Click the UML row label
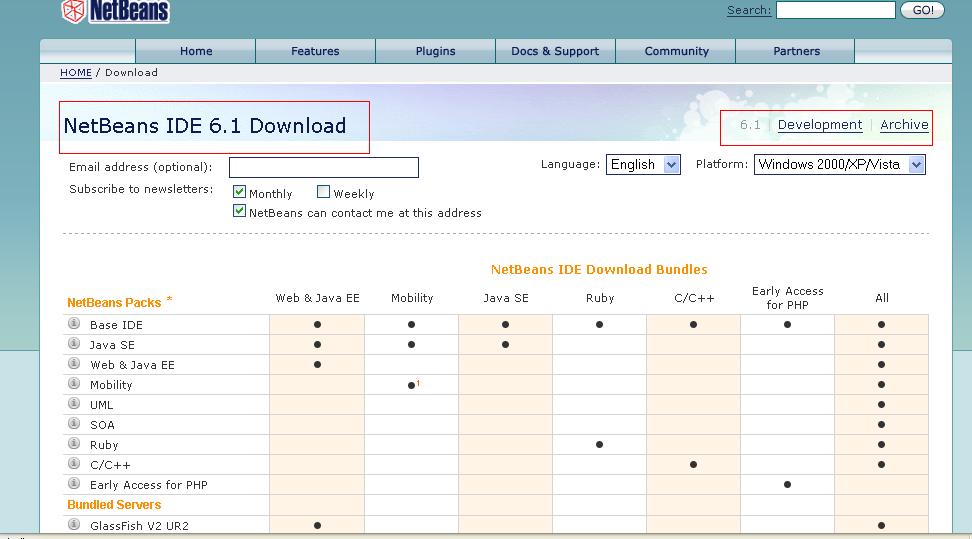Image resolution: width=972 pixels, height=539 pixels. click(101, 405)
